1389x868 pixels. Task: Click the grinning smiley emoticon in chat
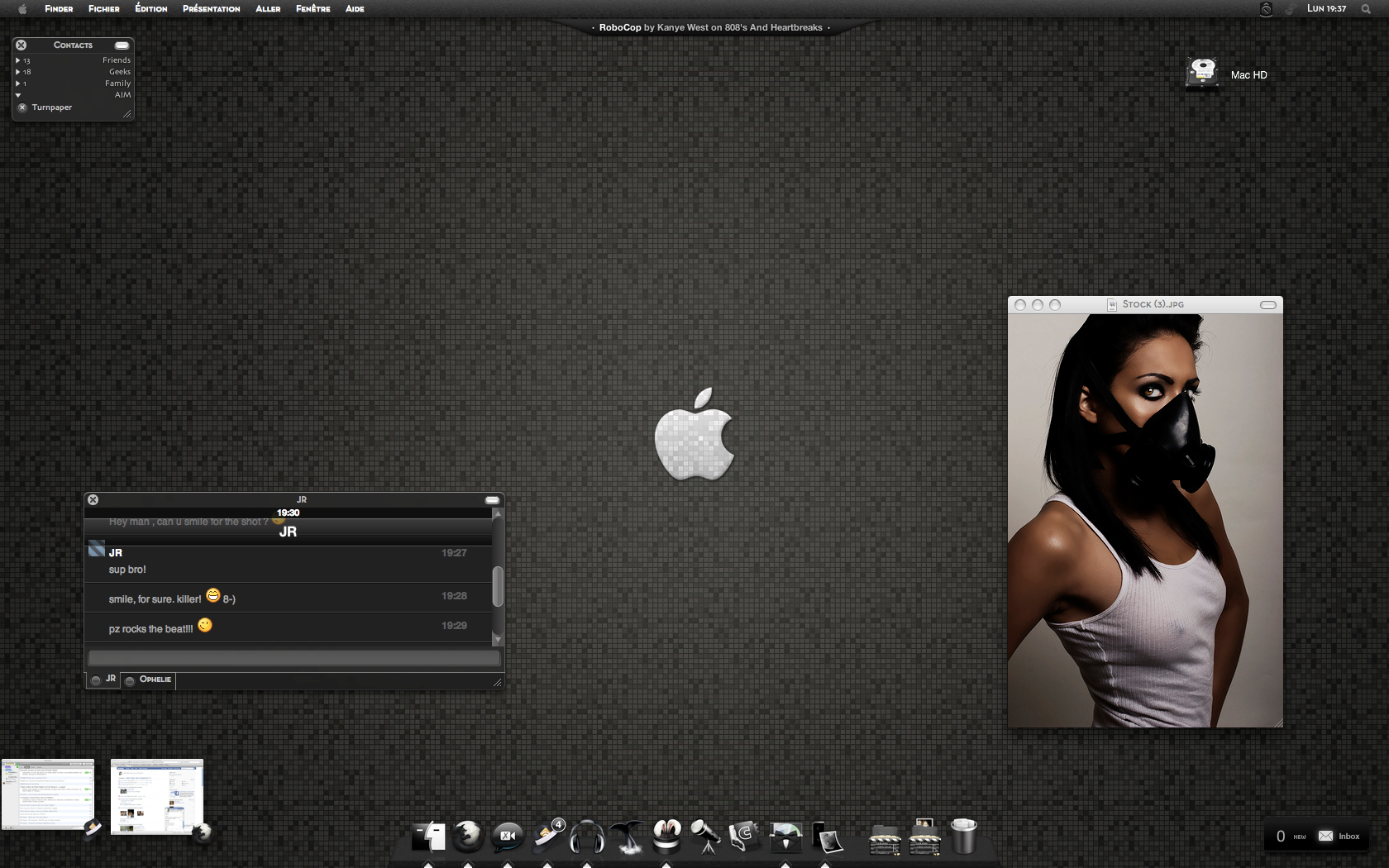pyautogui.click(x=213, y=595)
